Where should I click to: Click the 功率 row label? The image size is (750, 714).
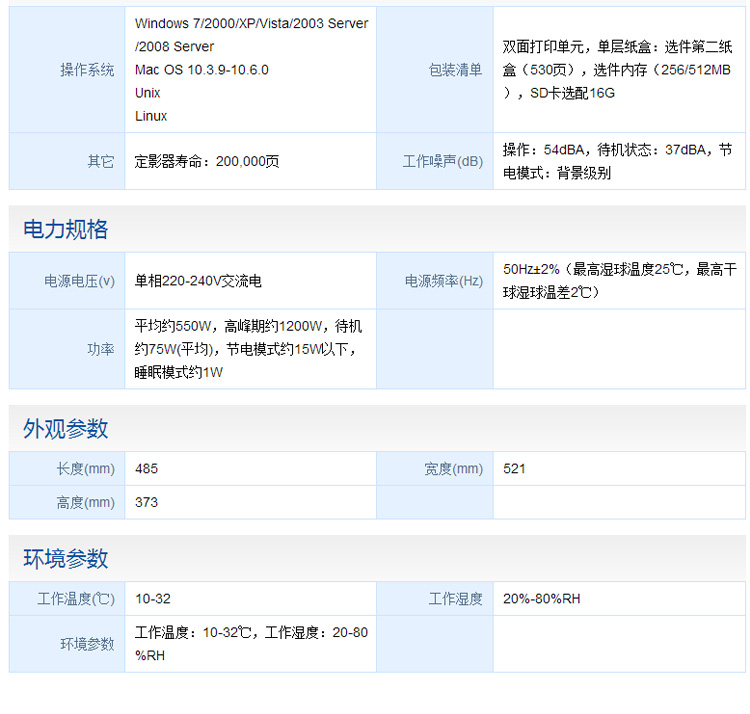click(101, 349)
